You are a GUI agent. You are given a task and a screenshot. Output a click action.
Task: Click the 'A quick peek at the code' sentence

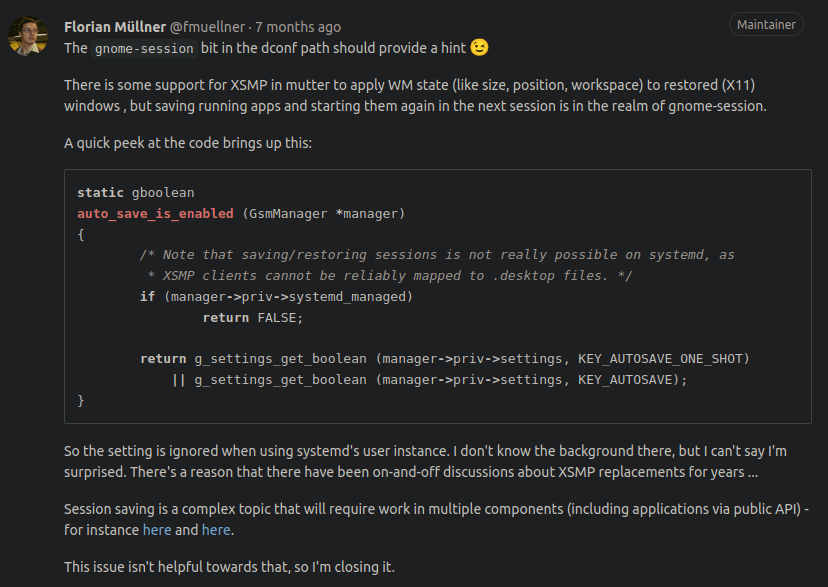click(188, 143)
